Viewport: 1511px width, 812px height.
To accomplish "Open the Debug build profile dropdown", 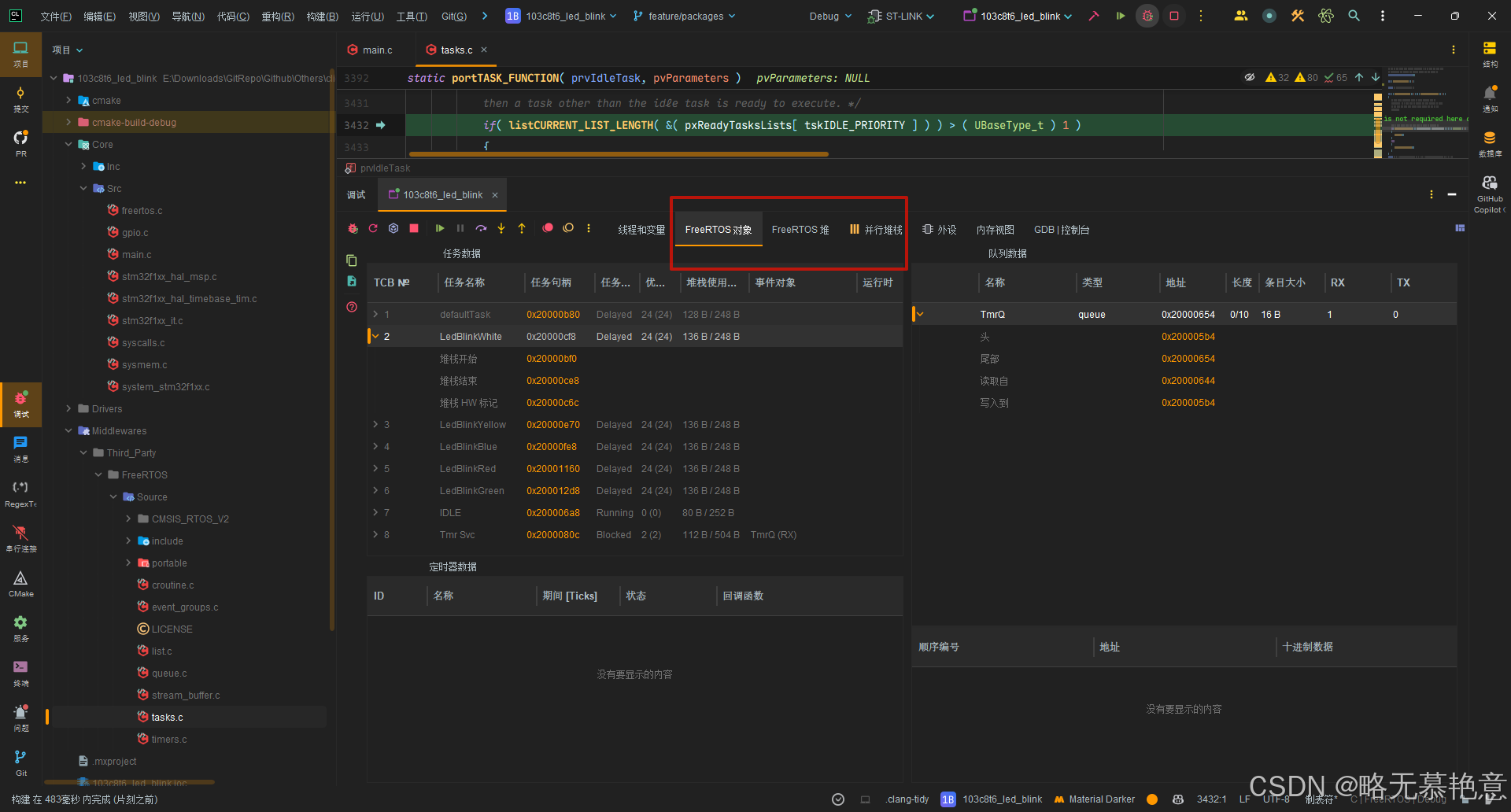I will tap(830, 16).
